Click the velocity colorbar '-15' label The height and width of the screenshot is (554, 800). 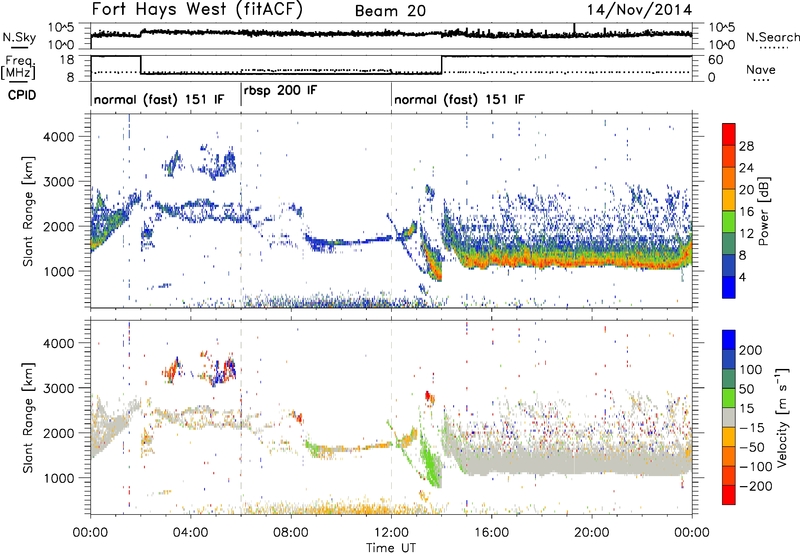pyautogui.click(x=752, y=428)
